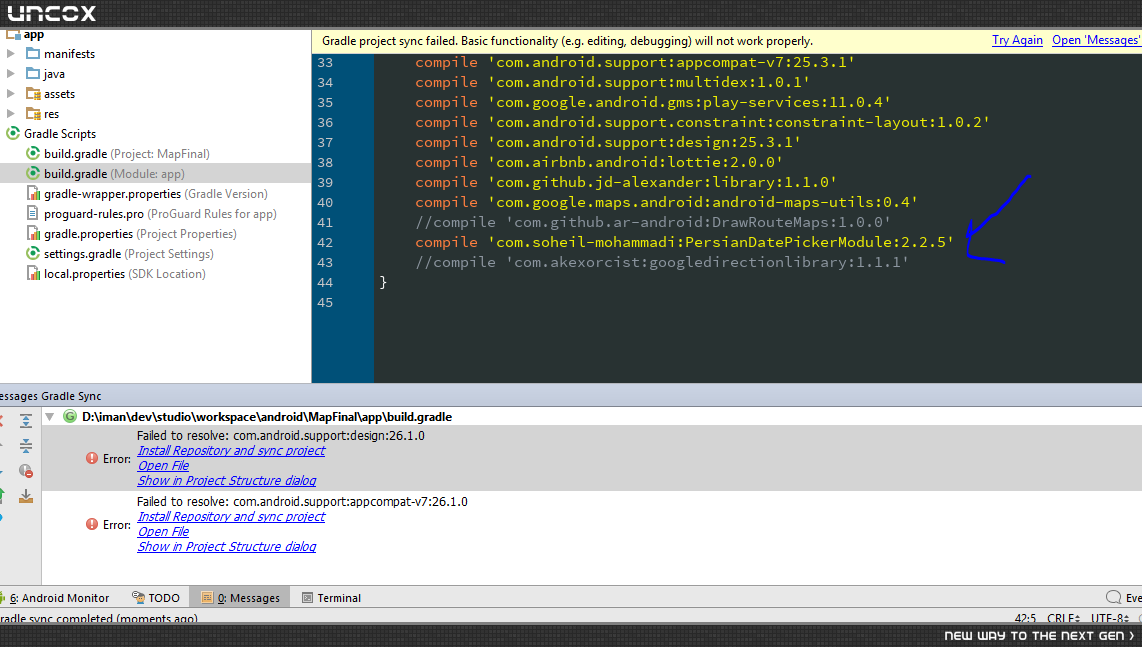The height and width of the screenshot is (647, 1142).
Task: Select build.gradle (Module: app)
Action: click(x=114, y=173)
